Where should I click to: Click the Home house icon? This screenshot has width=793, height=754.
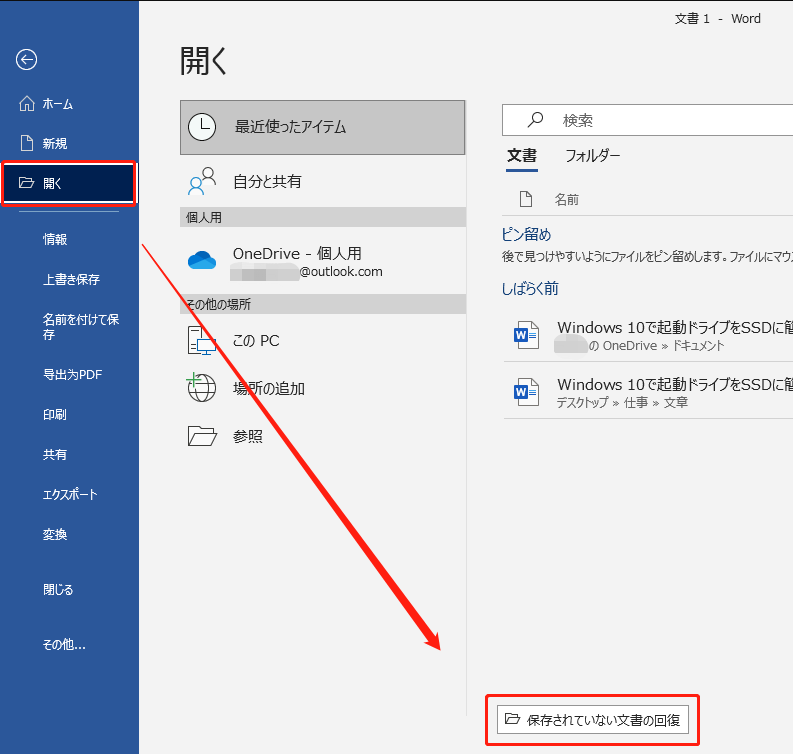(27, 104)
